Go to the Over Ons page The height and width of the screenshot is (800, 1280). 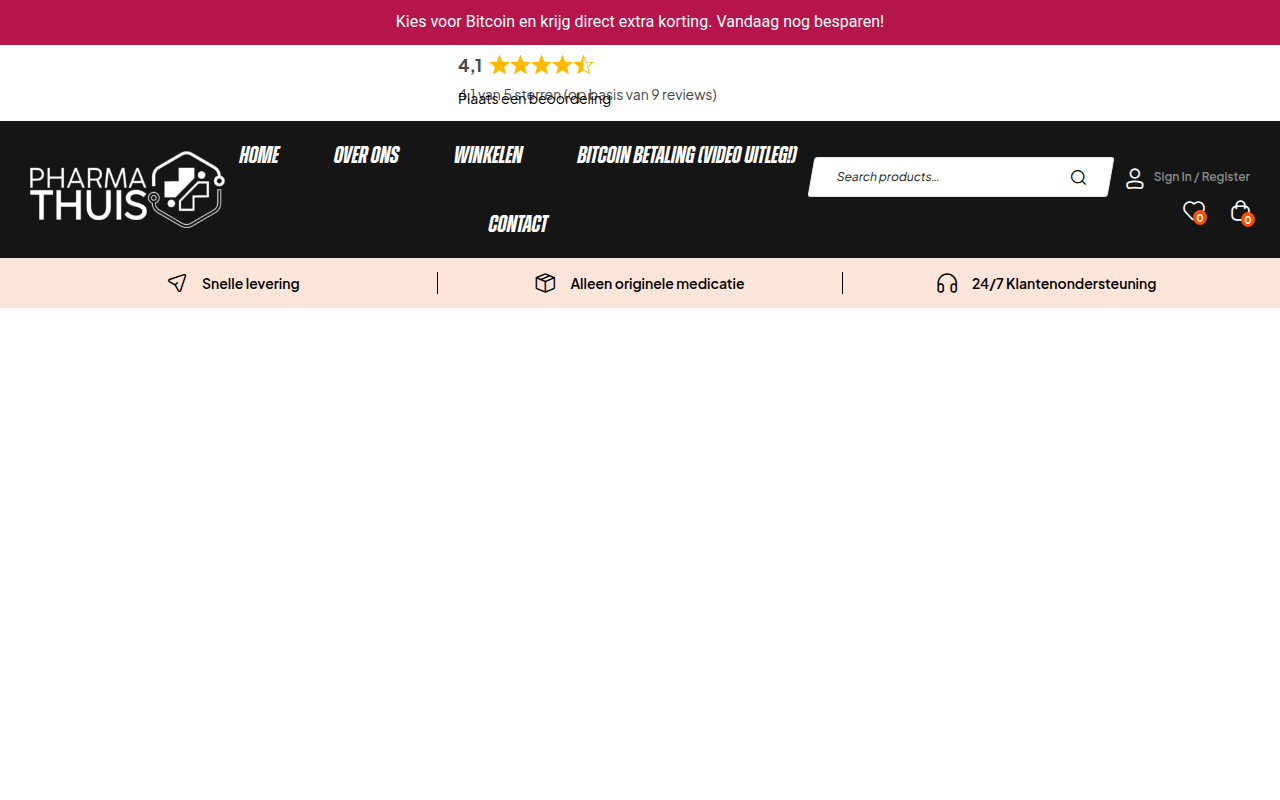[366, 155]
